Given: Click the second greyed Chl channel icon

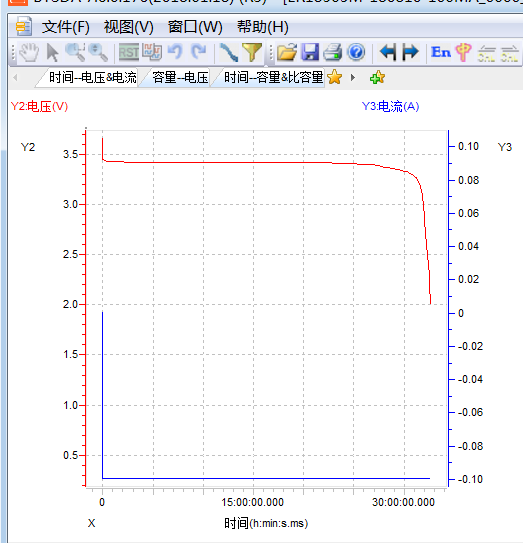Looking at the screenshot, I should [509, 54].
